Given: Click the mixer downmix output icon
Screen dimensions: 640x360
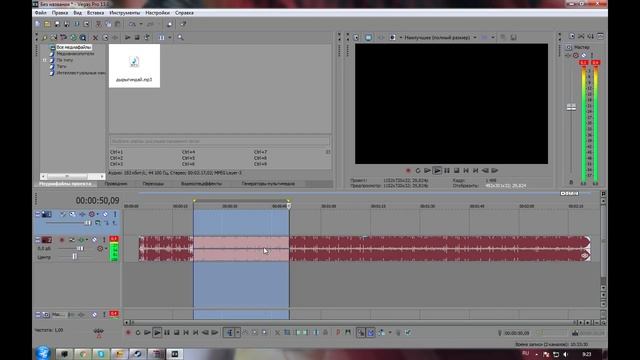Looking at the screenshot, I should [581, 37].
